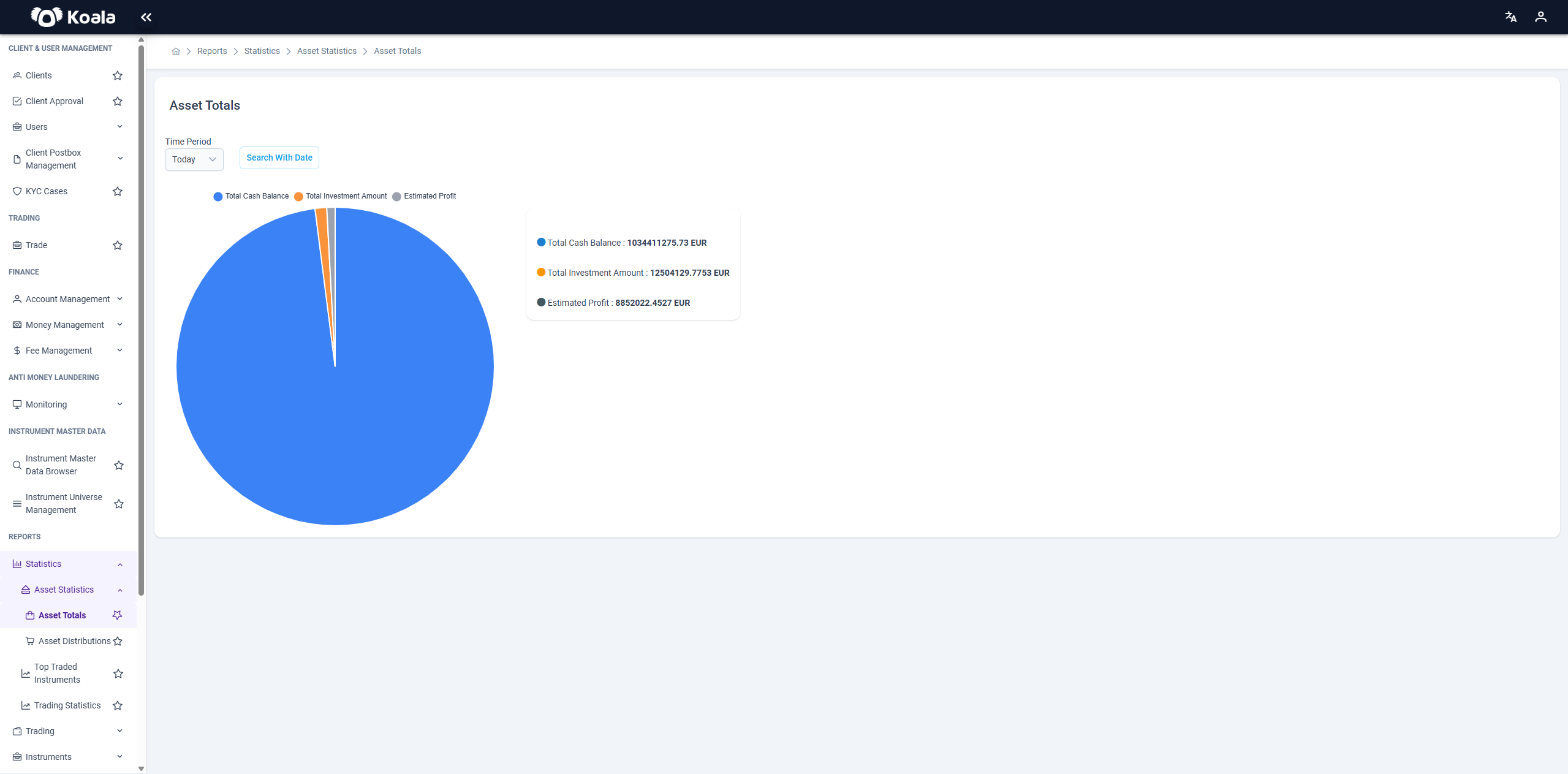The image size is (1568, 774).
Task: Click the orange investment pie slice
Action: tap(324, 245)
